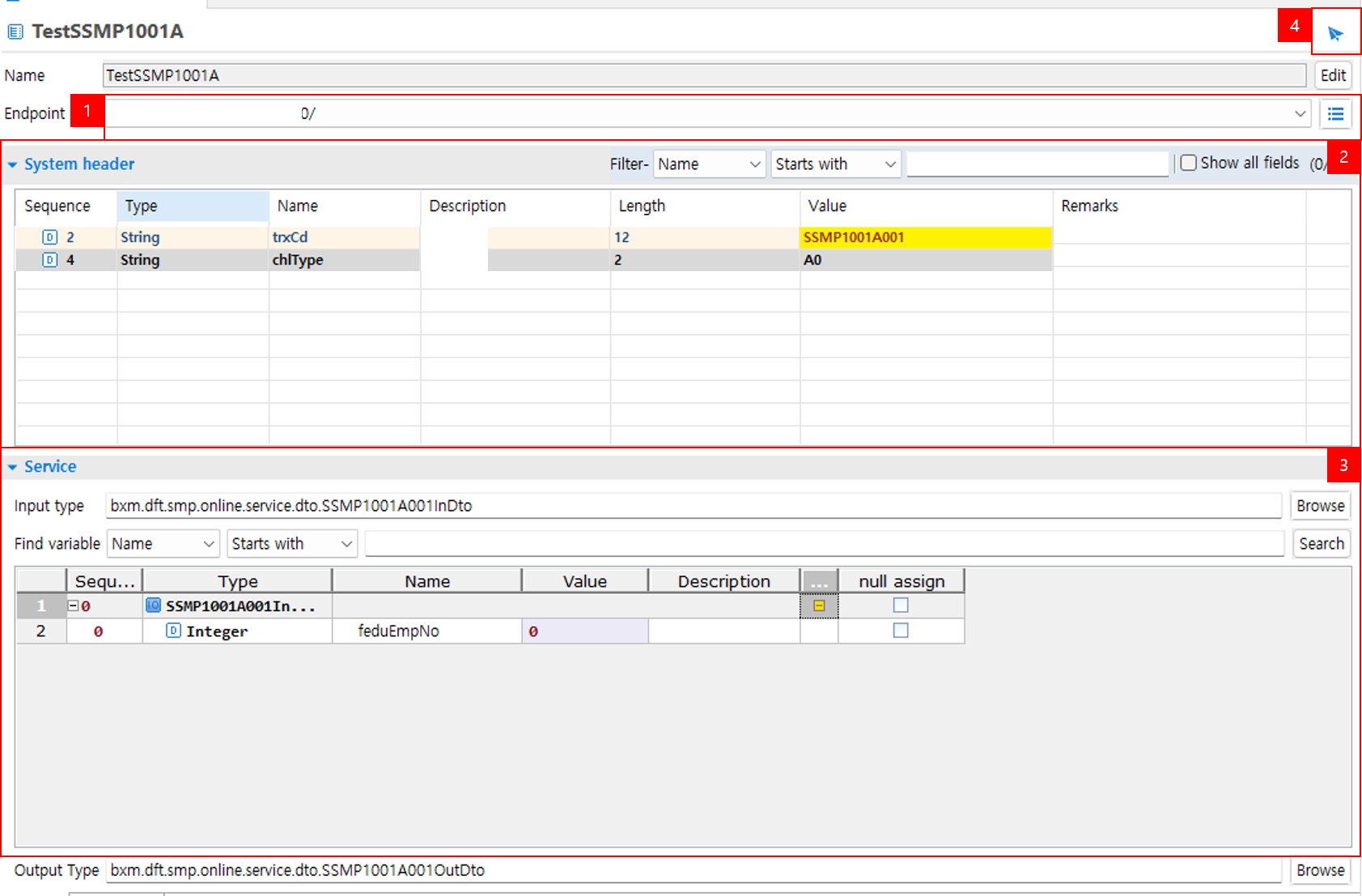
Task: Enable the Show all fields checkbox
Action: 1188,162
